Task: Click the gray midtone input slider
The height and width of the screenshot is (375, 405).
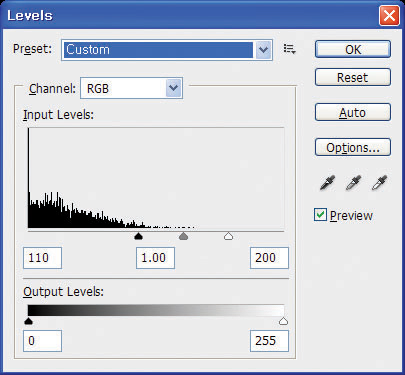Action: tap(183, 236)
